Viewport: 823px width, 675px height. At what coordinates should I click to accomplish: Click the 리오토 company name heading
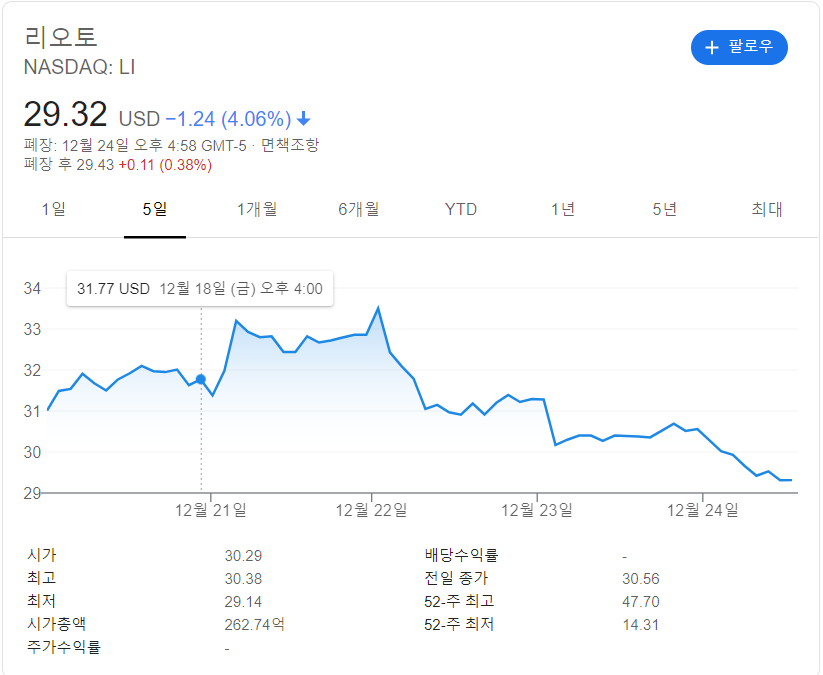(x=61, y=37)
